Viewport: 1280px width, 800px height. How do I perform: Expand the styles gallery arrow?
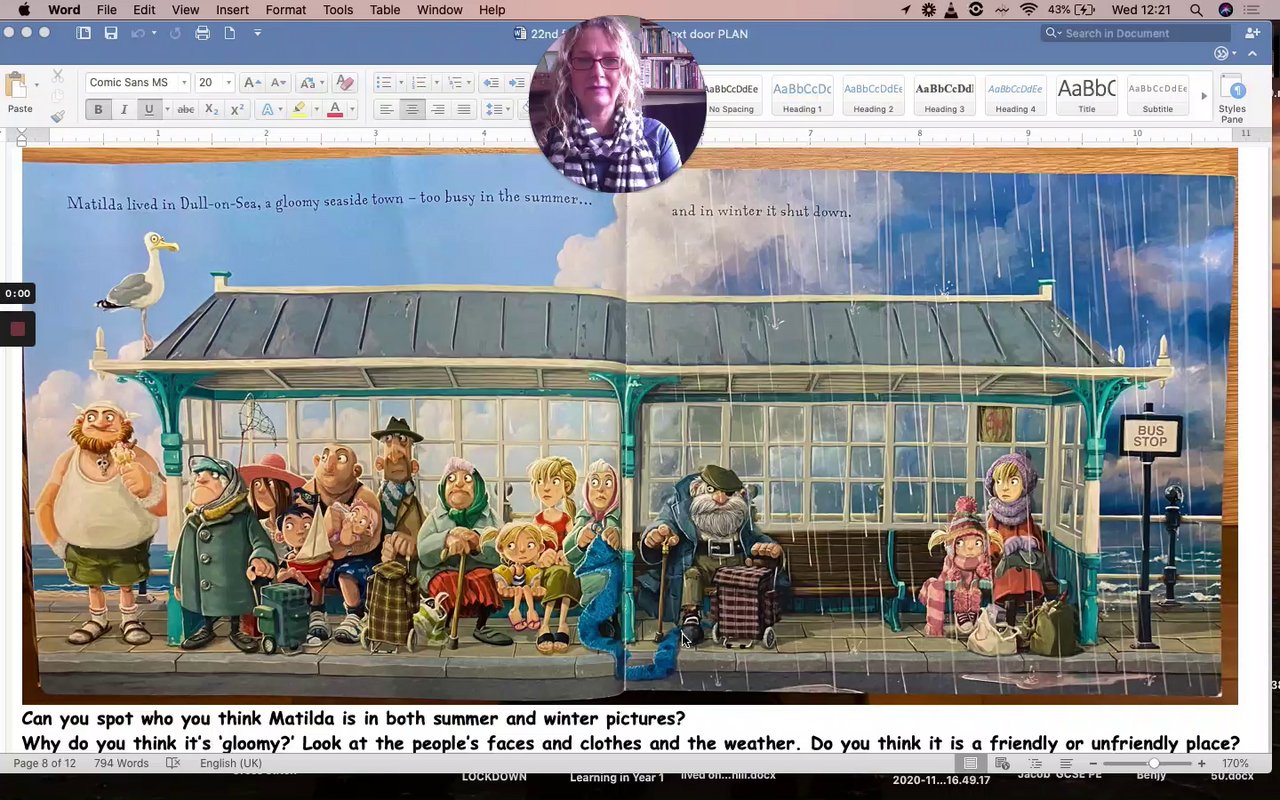point(1203,96)
